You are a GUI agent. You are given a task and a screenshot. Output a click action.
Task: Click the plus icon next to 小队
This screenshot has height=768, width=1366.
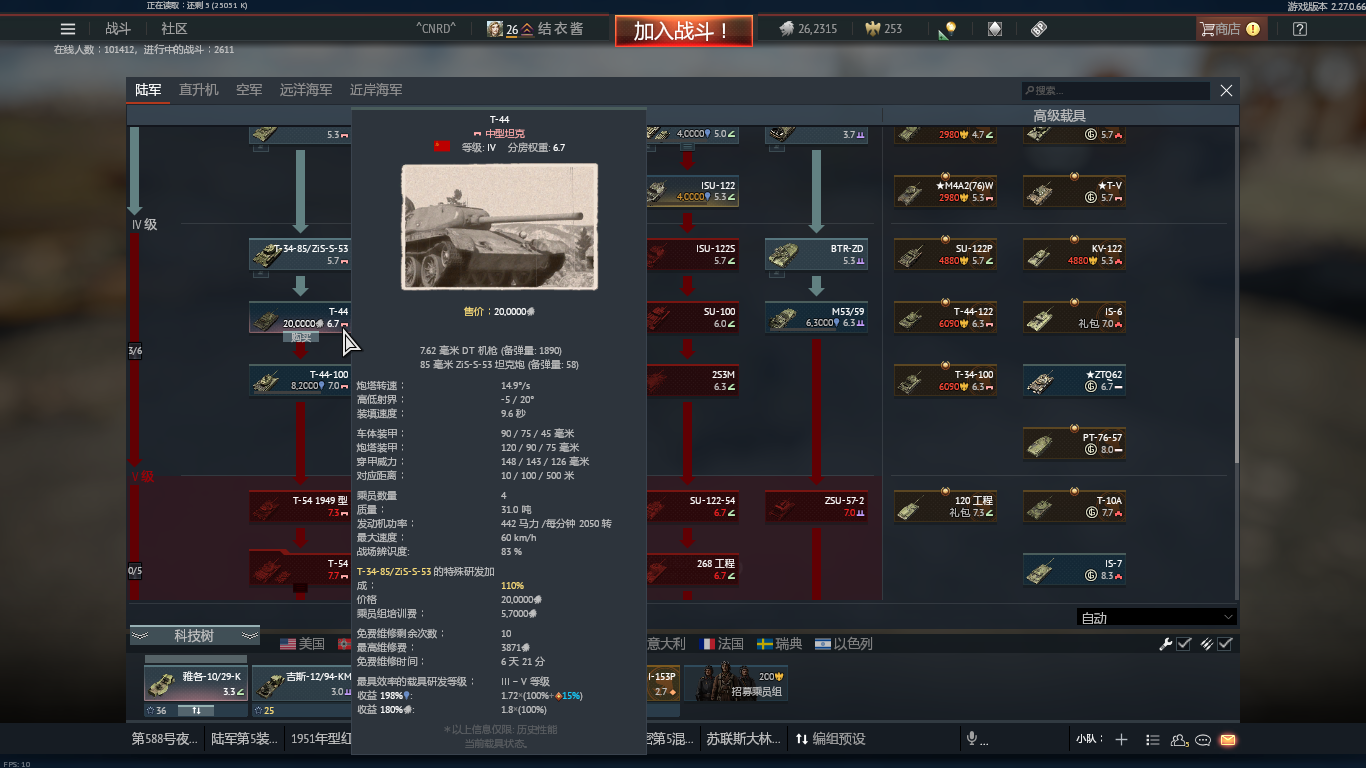click(1121, 739)
